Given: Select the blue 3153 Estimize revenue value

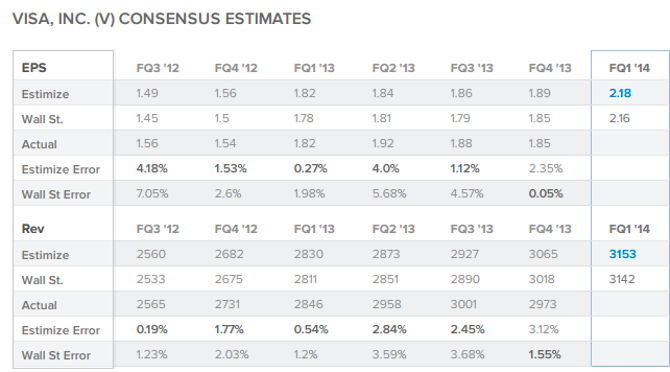Looking at the screenshot, I should point(623,254).
